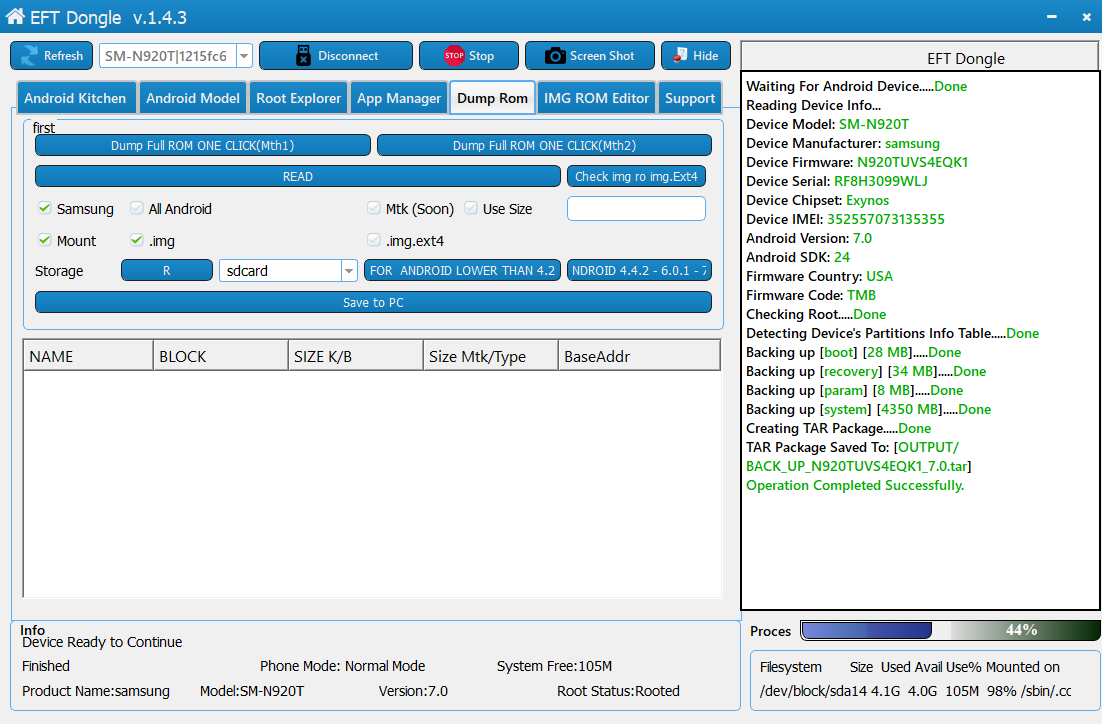Click the Refresh arrows icon
The height and width of the screenshot is (724, 1102).
30,56
